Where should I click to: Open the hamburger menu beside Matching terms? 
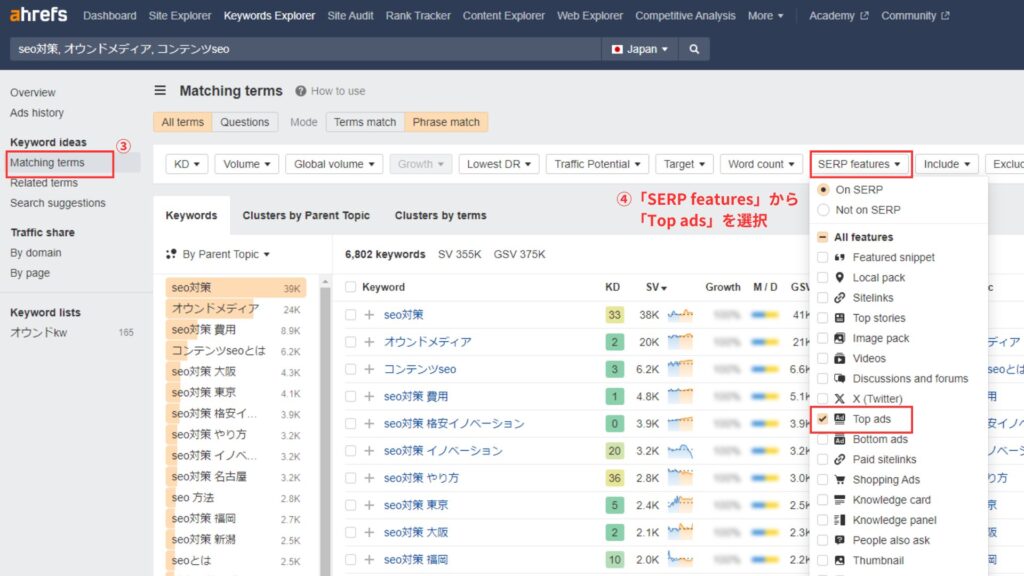pyautogui.click(x=160, y=90)
